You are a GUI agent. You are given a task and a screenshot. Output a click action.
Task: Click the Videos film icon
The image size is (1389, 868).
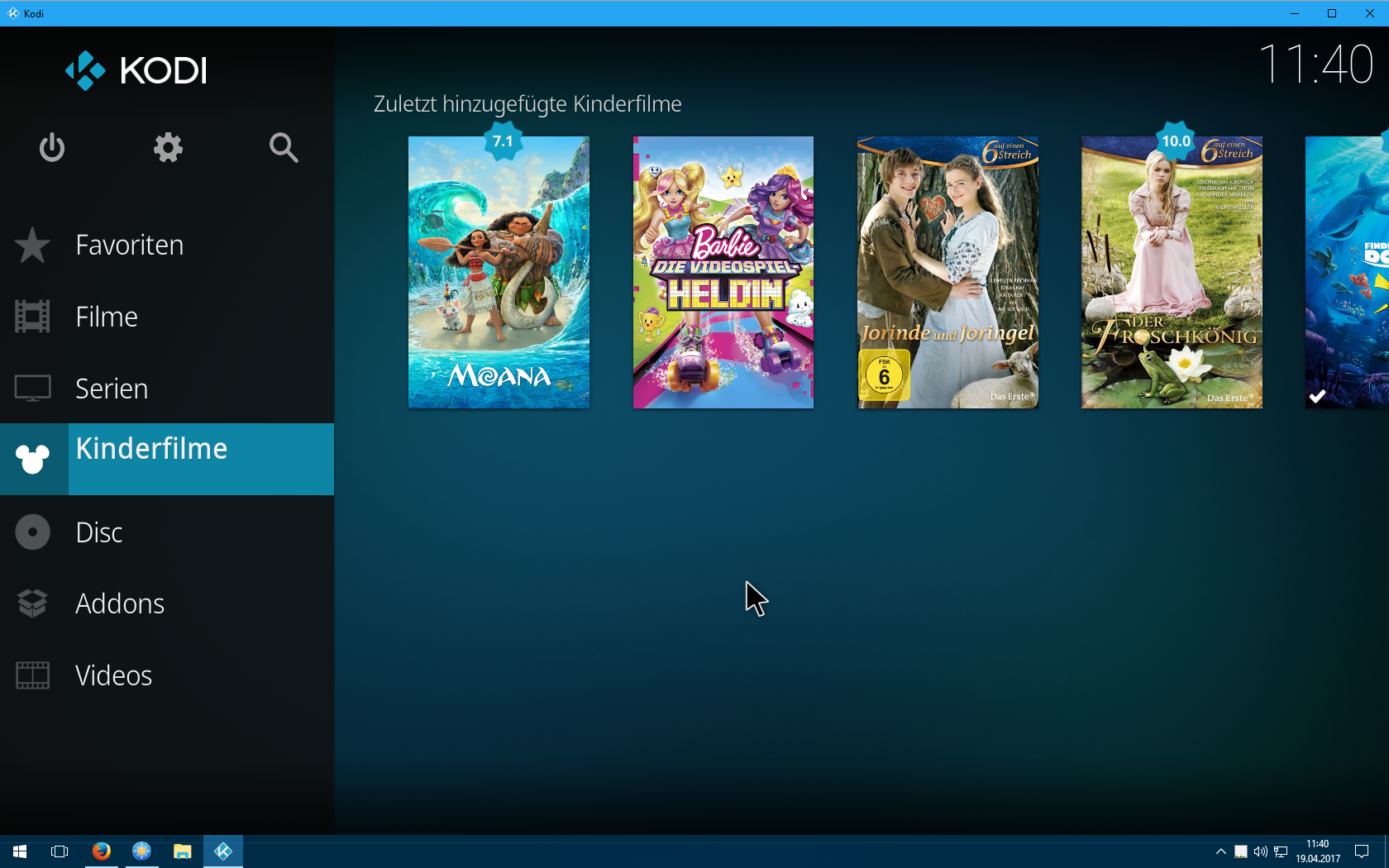[32, 675]
